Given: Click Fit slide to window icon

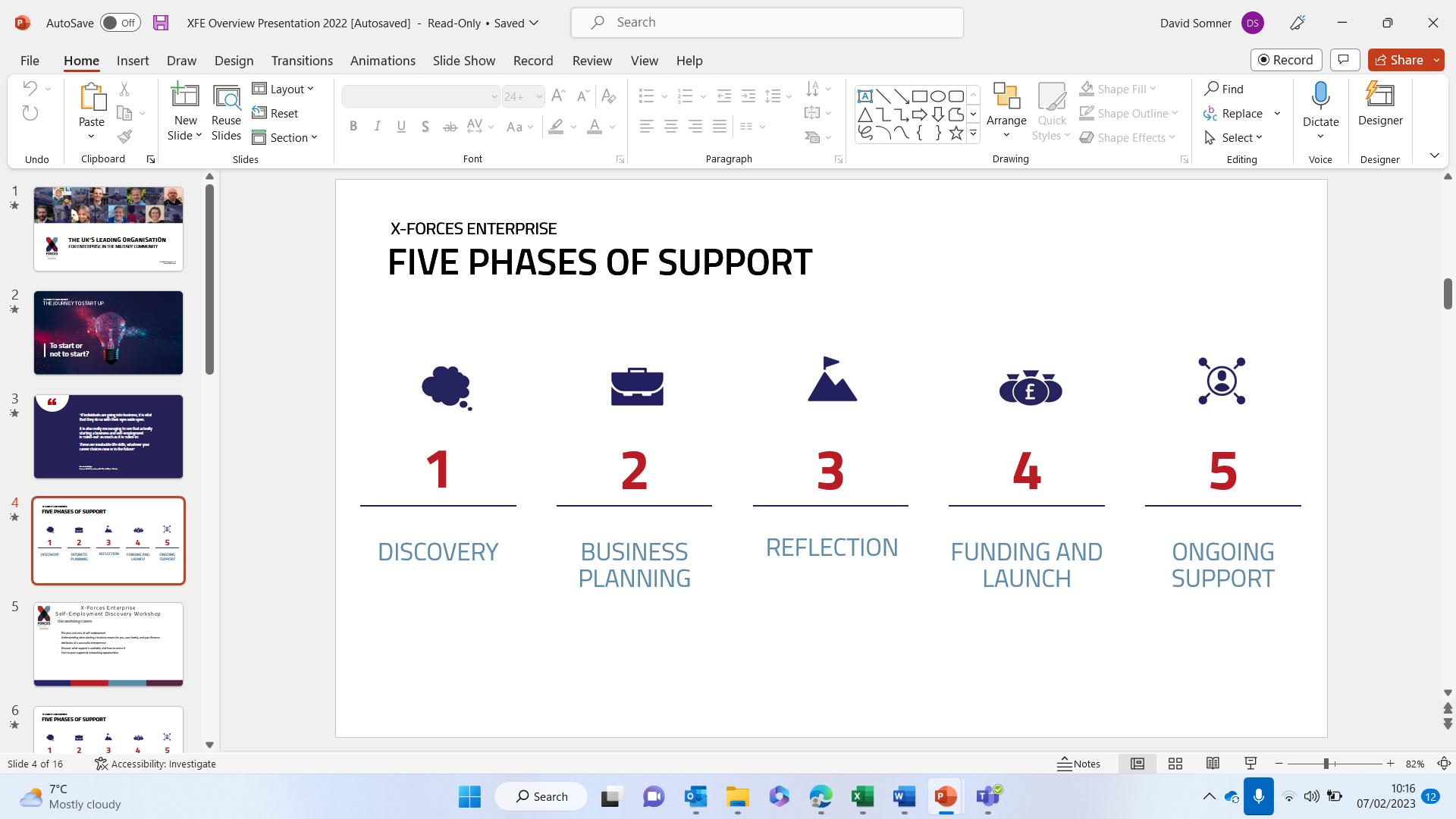Looking at the screenshot, I should coord(1444,764).
